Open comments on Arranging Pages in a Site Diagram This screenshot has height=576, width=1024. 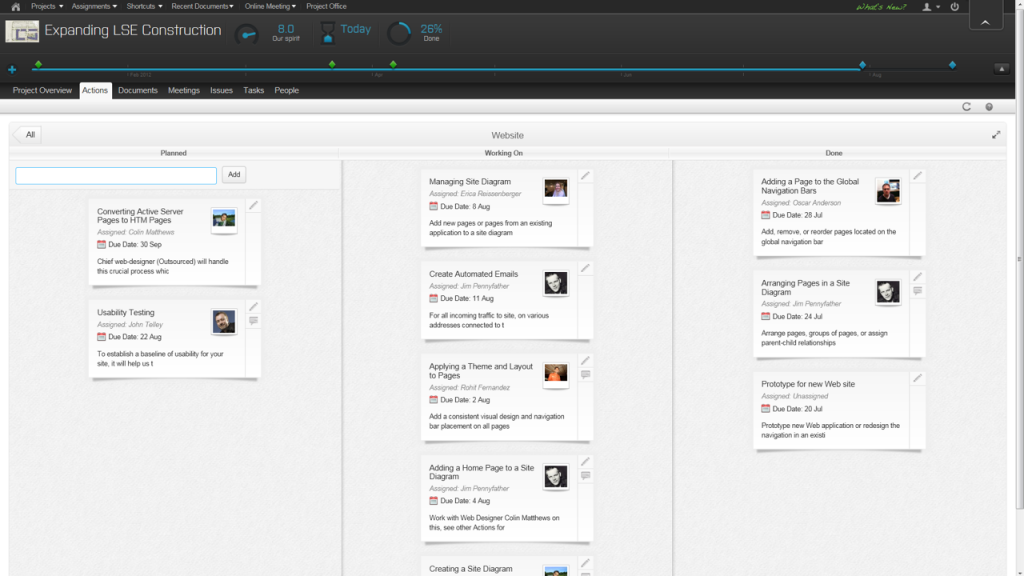click(917, 291)
